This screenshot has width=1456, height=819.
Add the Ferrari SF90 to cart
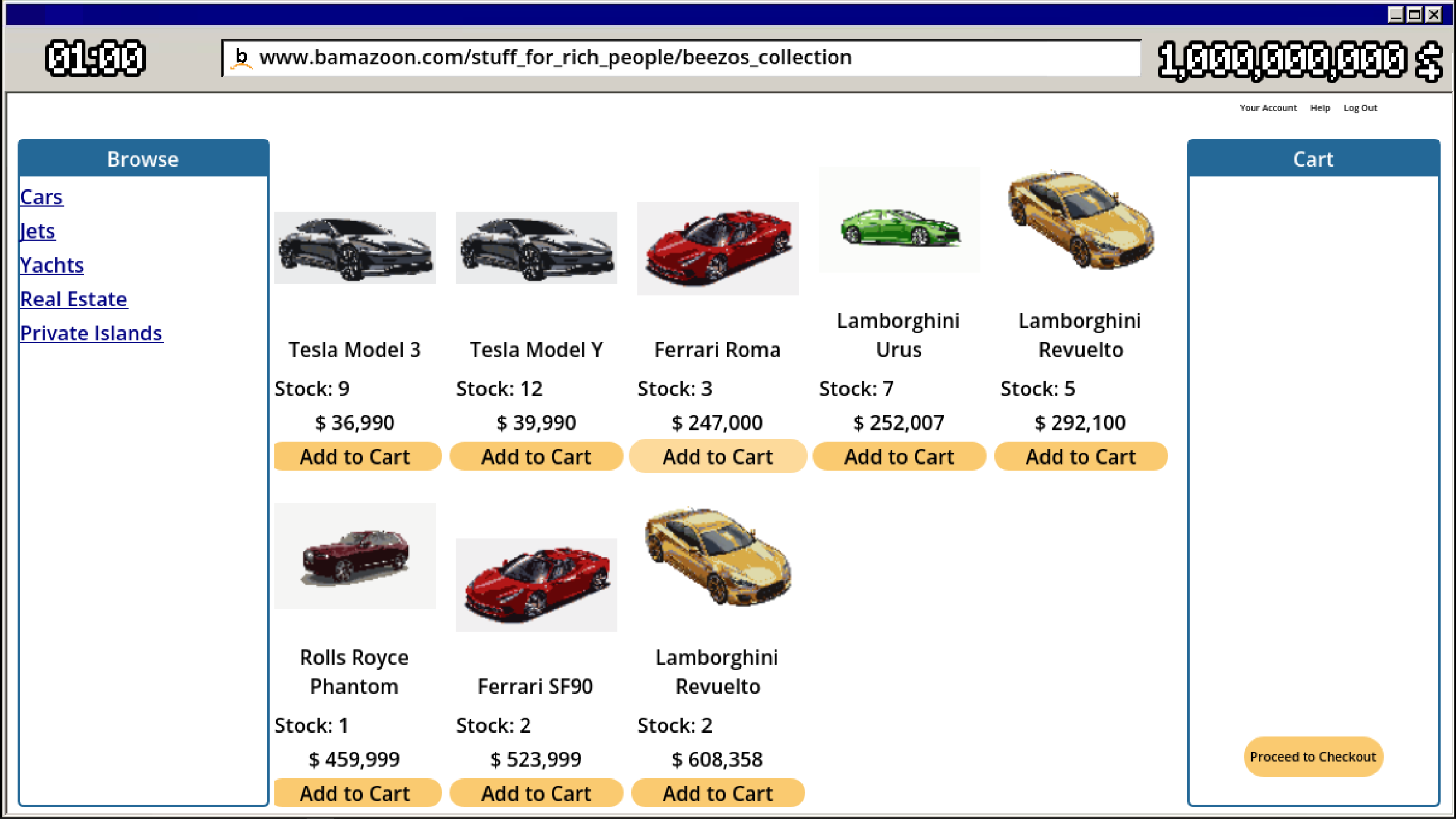tap(537, 793)
